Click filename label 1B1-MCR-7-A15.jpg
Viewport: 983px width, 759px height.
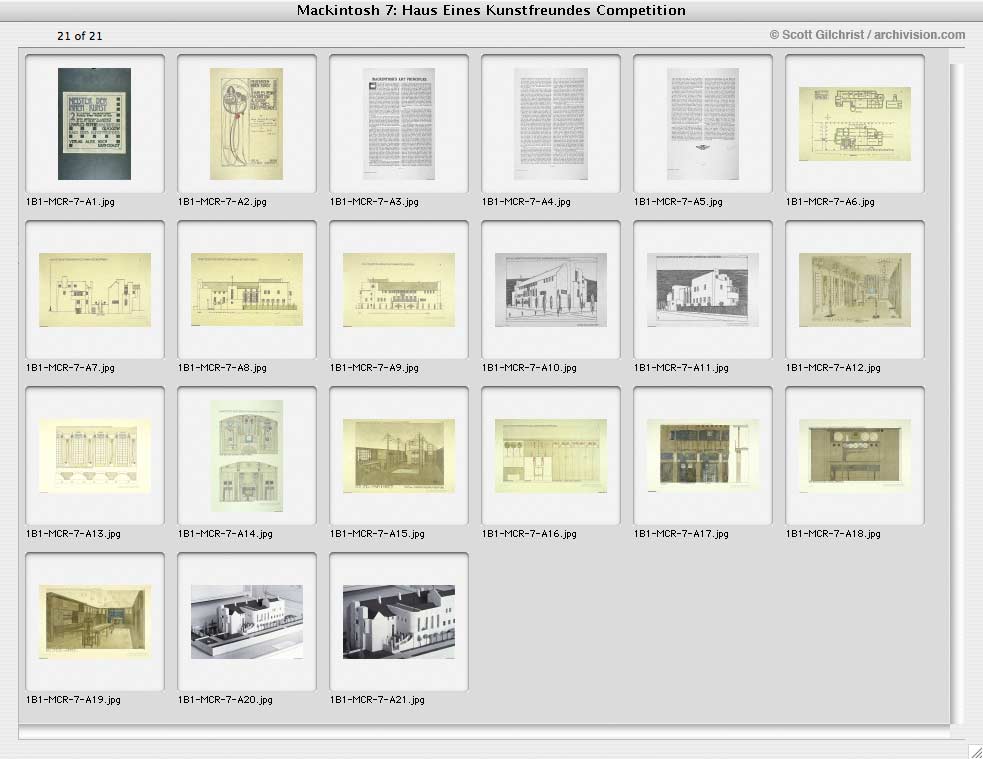pyautogui.click(x=377, y=534)
